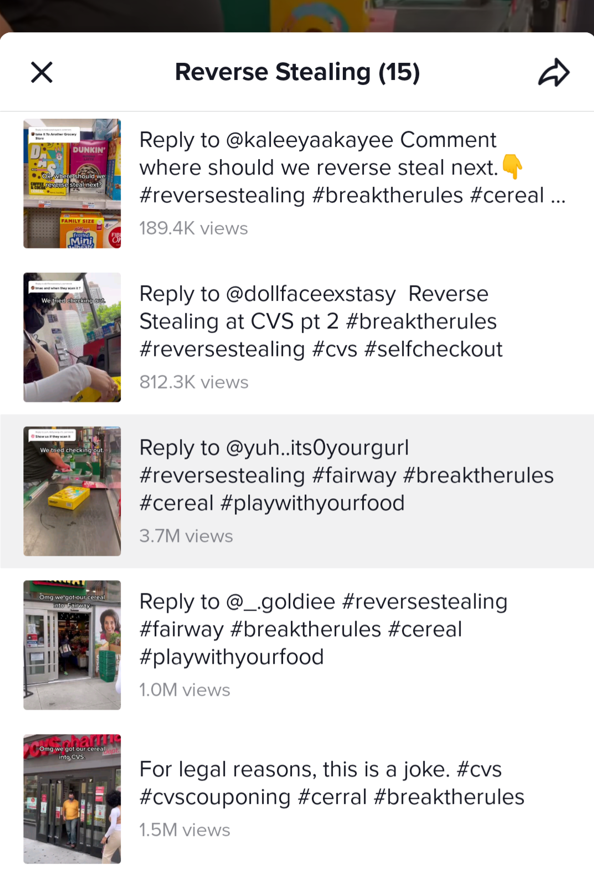
Task: Click the 1.0M views label
Action: (185, 690)
